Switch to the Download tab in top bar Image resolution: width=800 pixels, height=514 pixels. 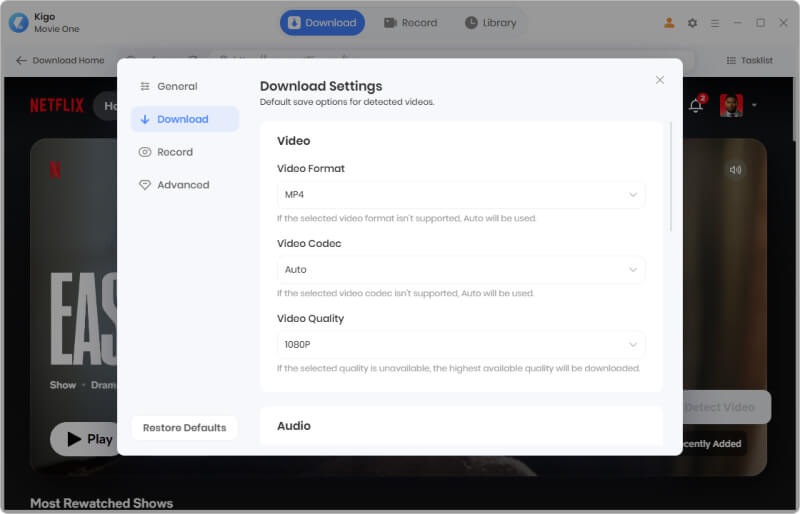coord(322,22)
